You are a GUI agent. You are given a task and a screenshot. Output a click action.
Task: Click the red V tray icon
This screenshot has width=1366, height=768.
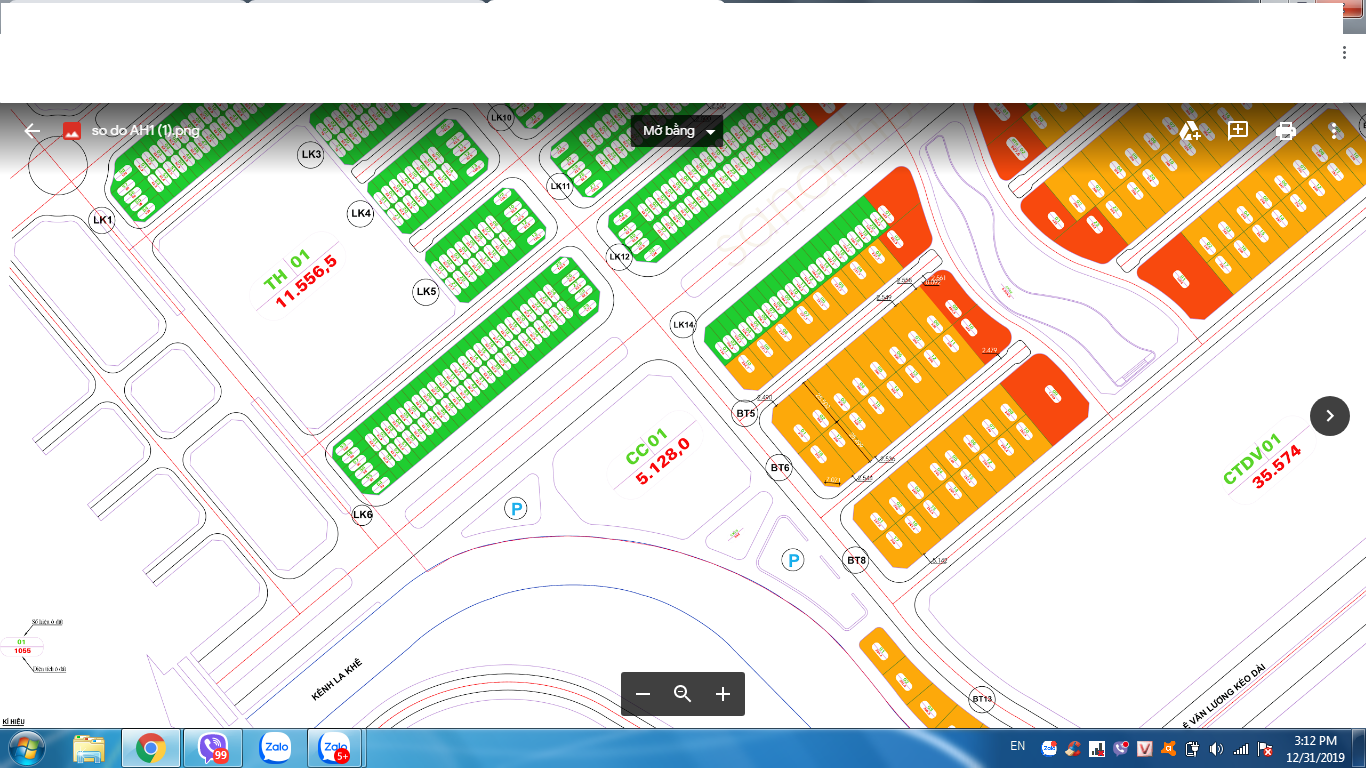tap(1145, 748)
